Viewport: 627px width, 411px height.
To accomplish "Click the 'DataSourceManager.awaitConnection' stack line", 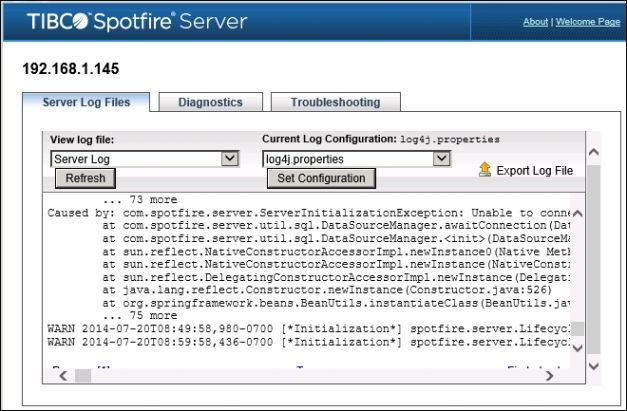I will 336,225.
